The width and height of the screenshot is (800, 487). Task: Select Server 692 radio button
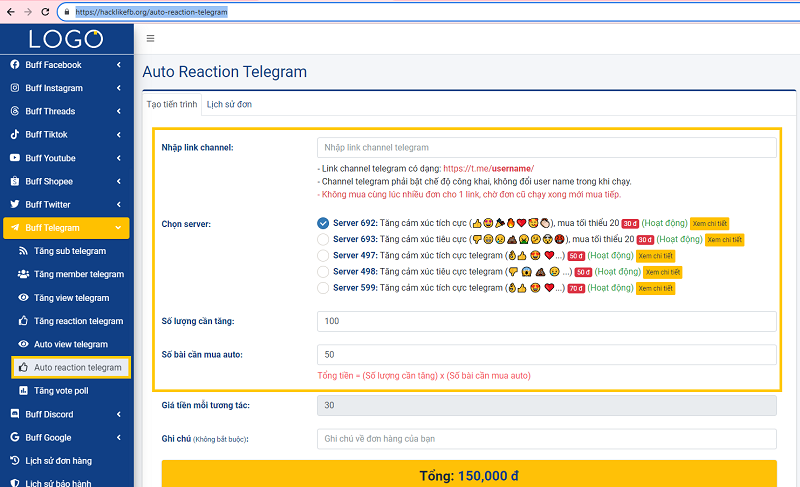[x=322, y=223]
